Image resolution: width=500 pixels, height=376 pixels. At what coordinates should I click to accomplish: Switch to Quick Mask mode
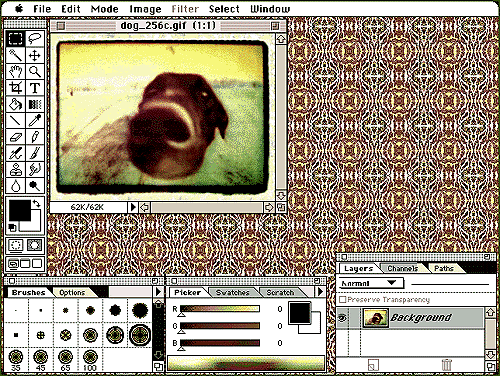[34, 245]
